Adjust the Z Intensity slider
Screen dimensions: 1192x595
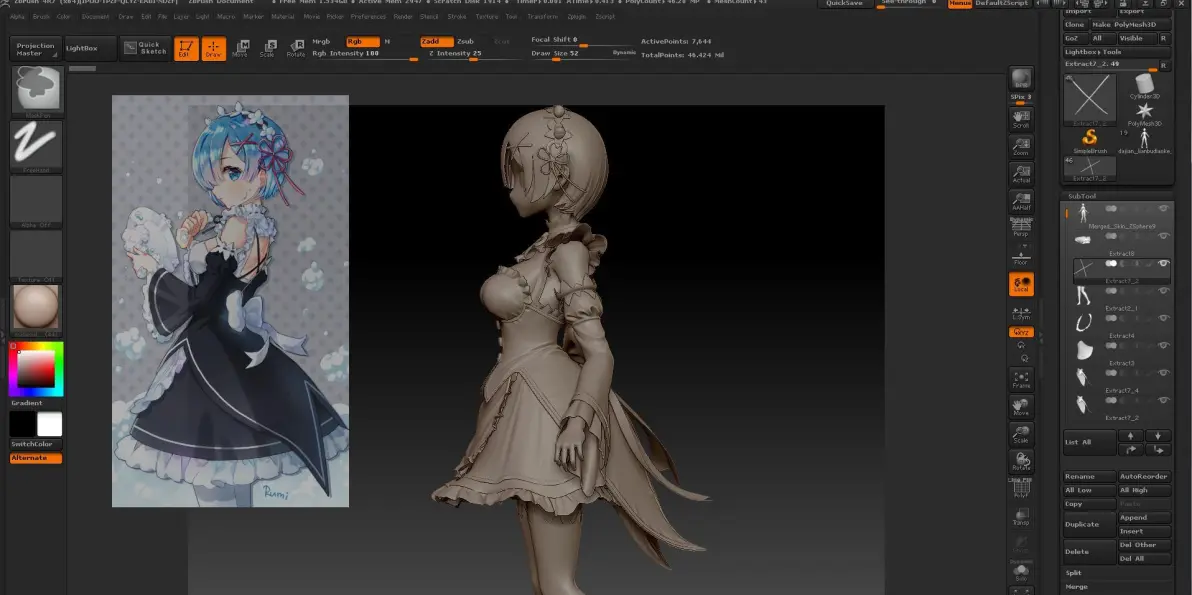point(474,54)
